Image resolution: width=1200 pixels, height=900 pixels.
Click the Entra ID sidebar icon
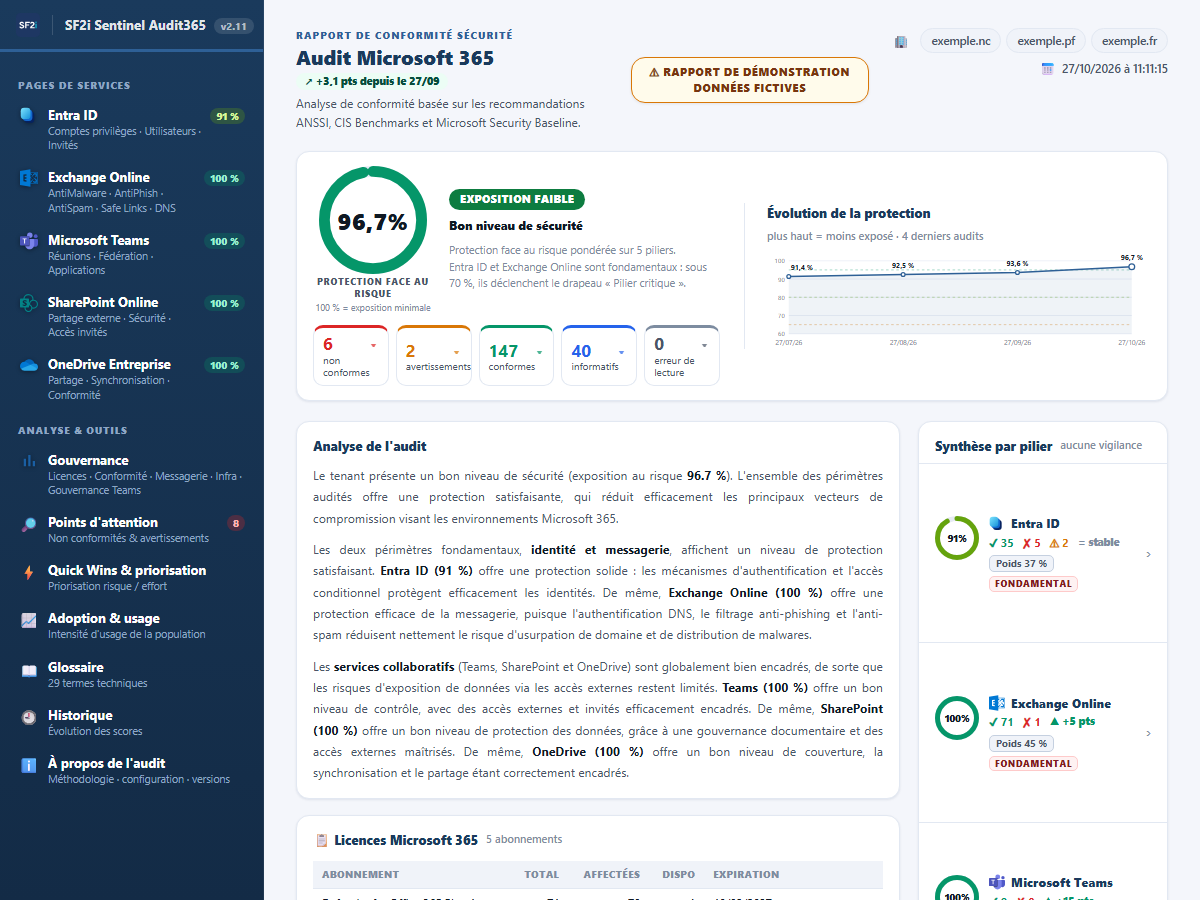click(28, 115)
